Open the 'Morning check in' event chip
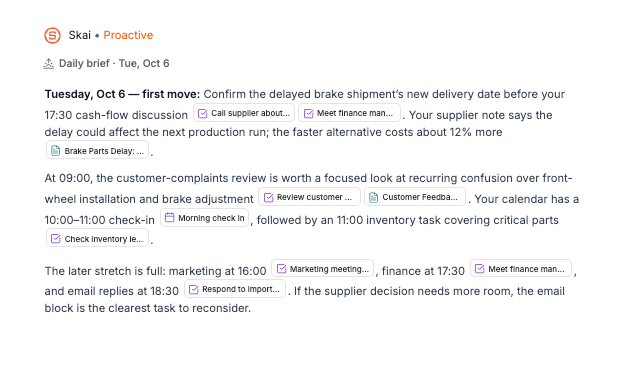 click(204, 218)
